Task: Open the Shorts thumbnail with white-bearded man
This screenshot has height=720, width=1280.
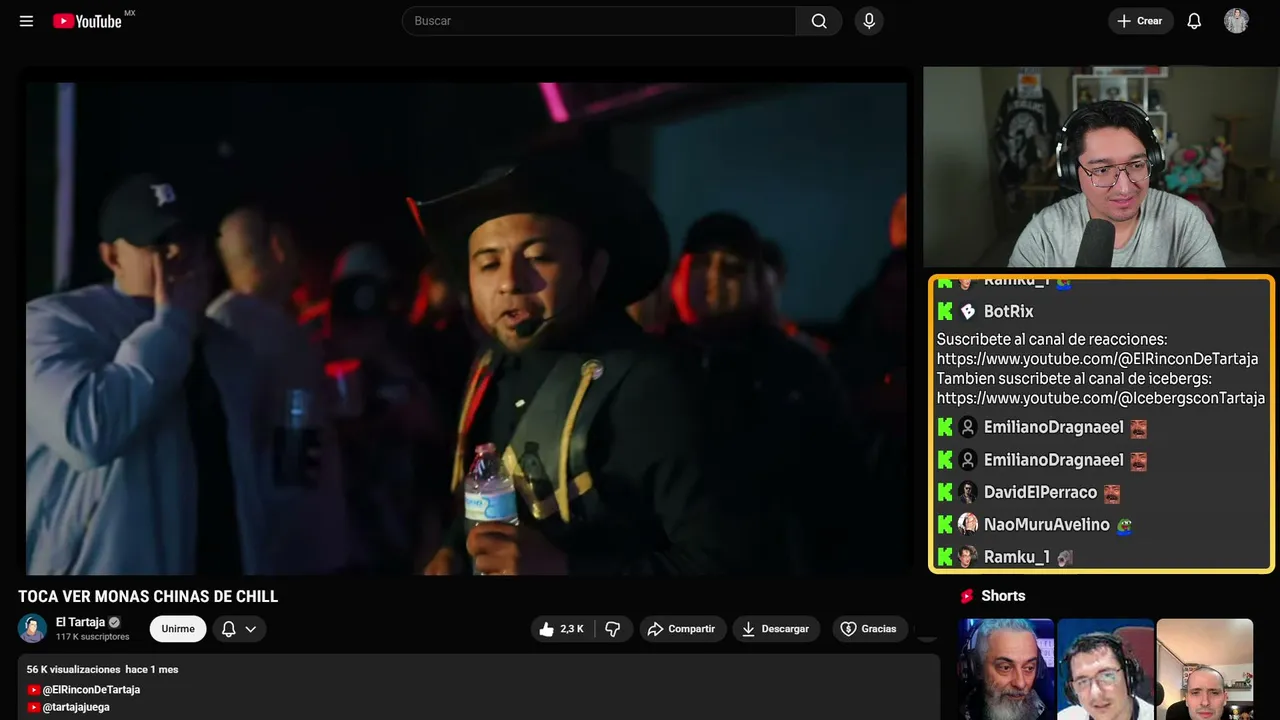Action: (x=1006, y=669)
